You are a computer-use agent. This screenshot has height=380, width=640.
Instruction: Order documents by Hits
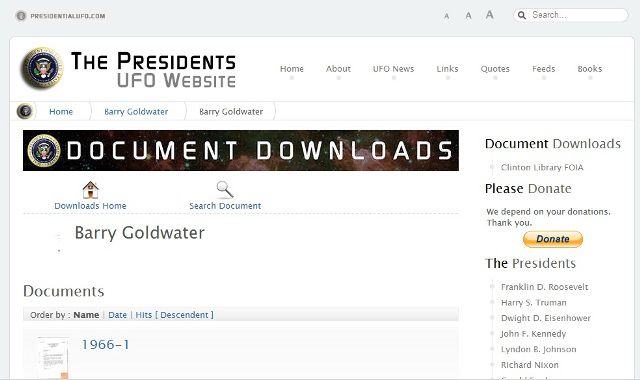click(x=144, y=315)
